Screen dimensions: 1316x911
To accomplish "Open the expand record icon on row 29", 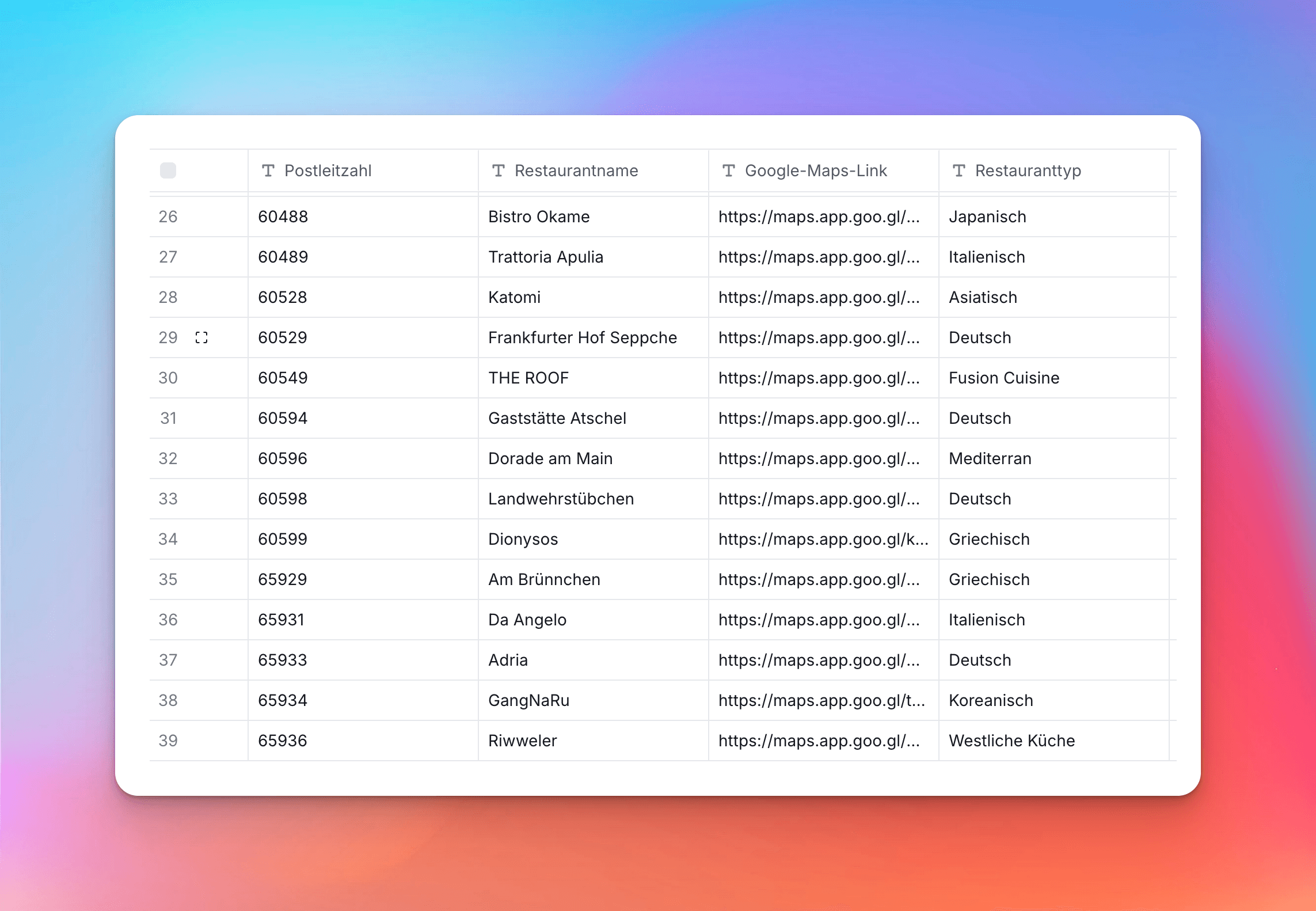I will click(201, 337).
